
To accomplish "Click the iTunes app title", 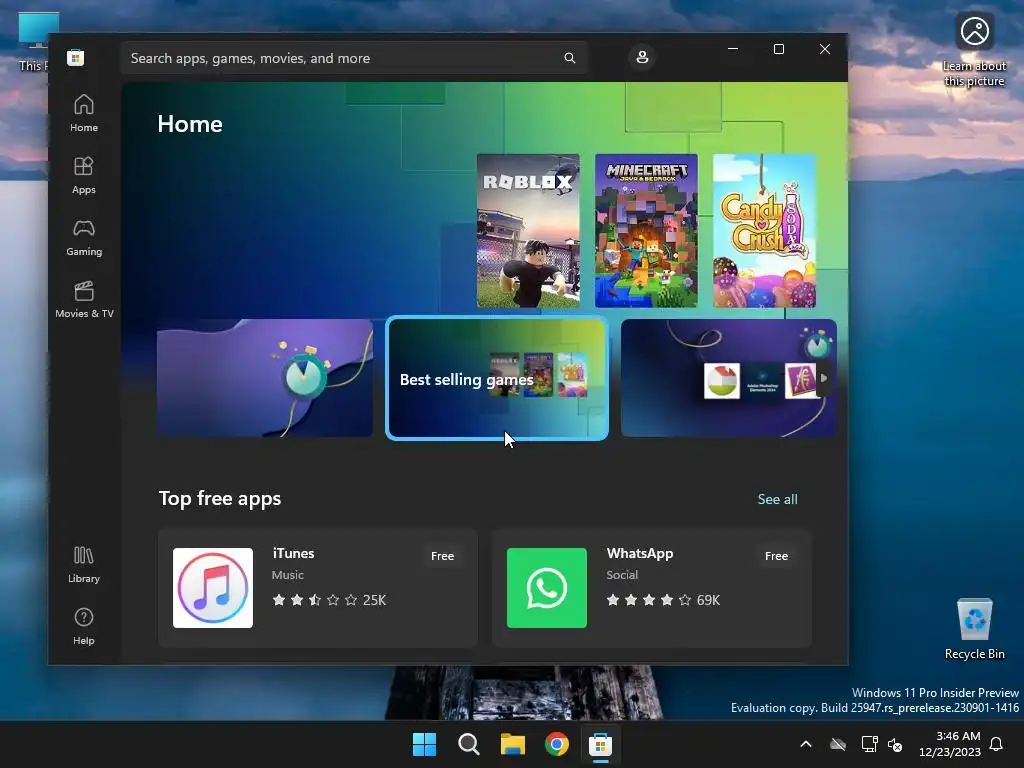I will (293, 553).
